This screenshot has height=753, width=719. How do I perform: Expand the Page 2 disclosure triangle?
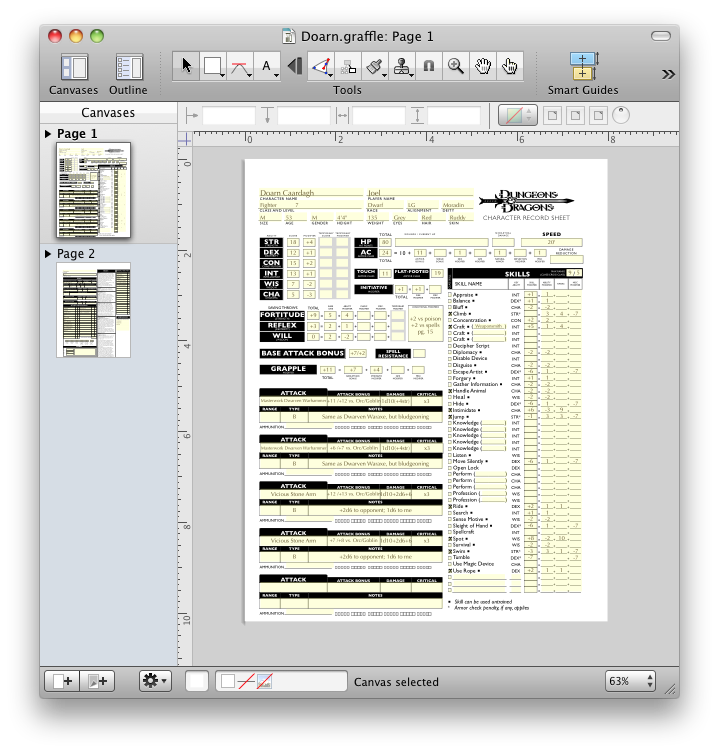[48, 254]
